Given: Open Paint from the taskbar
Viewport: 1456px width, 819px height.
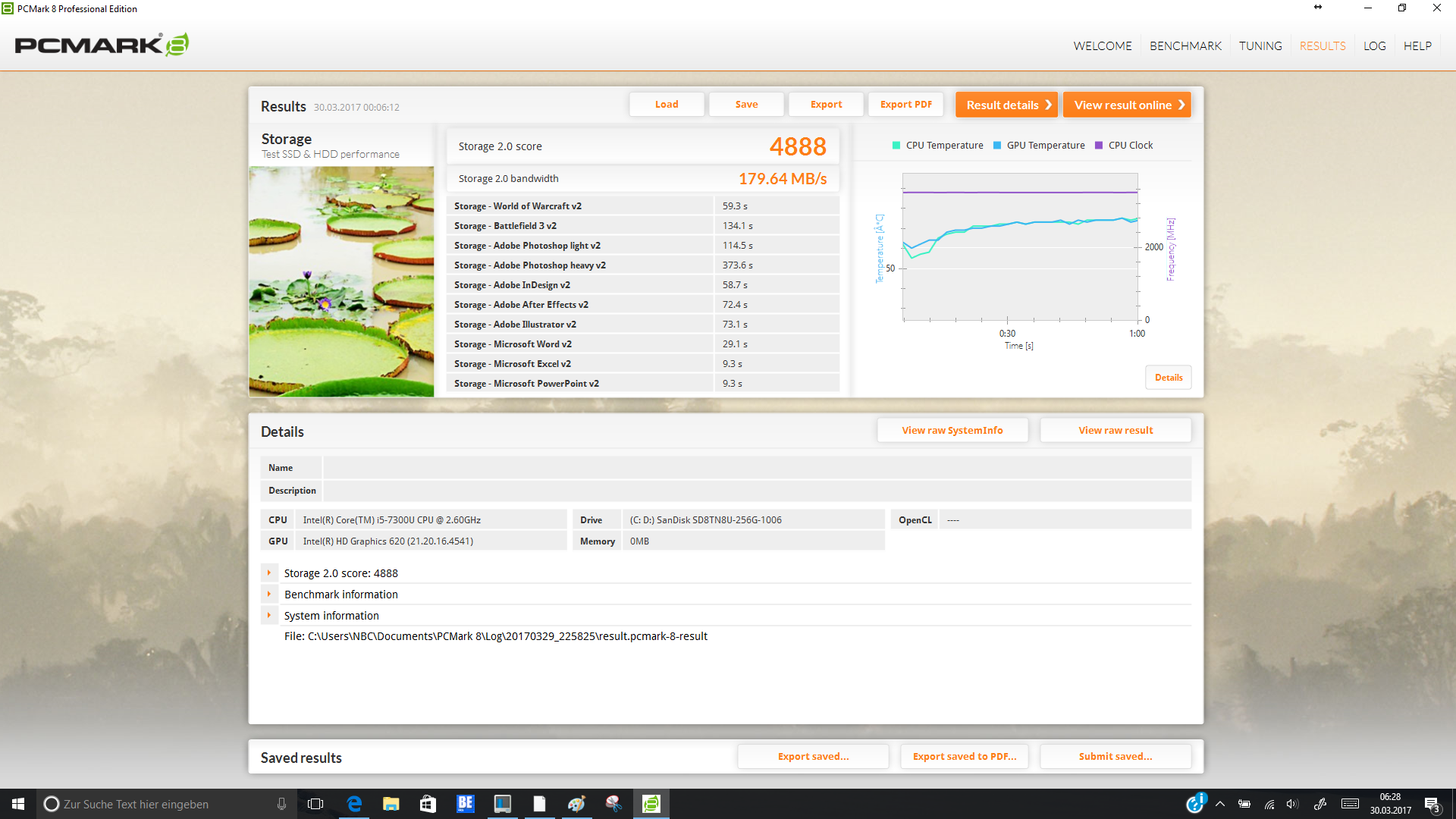Looking at the screenshot, I should (x=576, y=804).
